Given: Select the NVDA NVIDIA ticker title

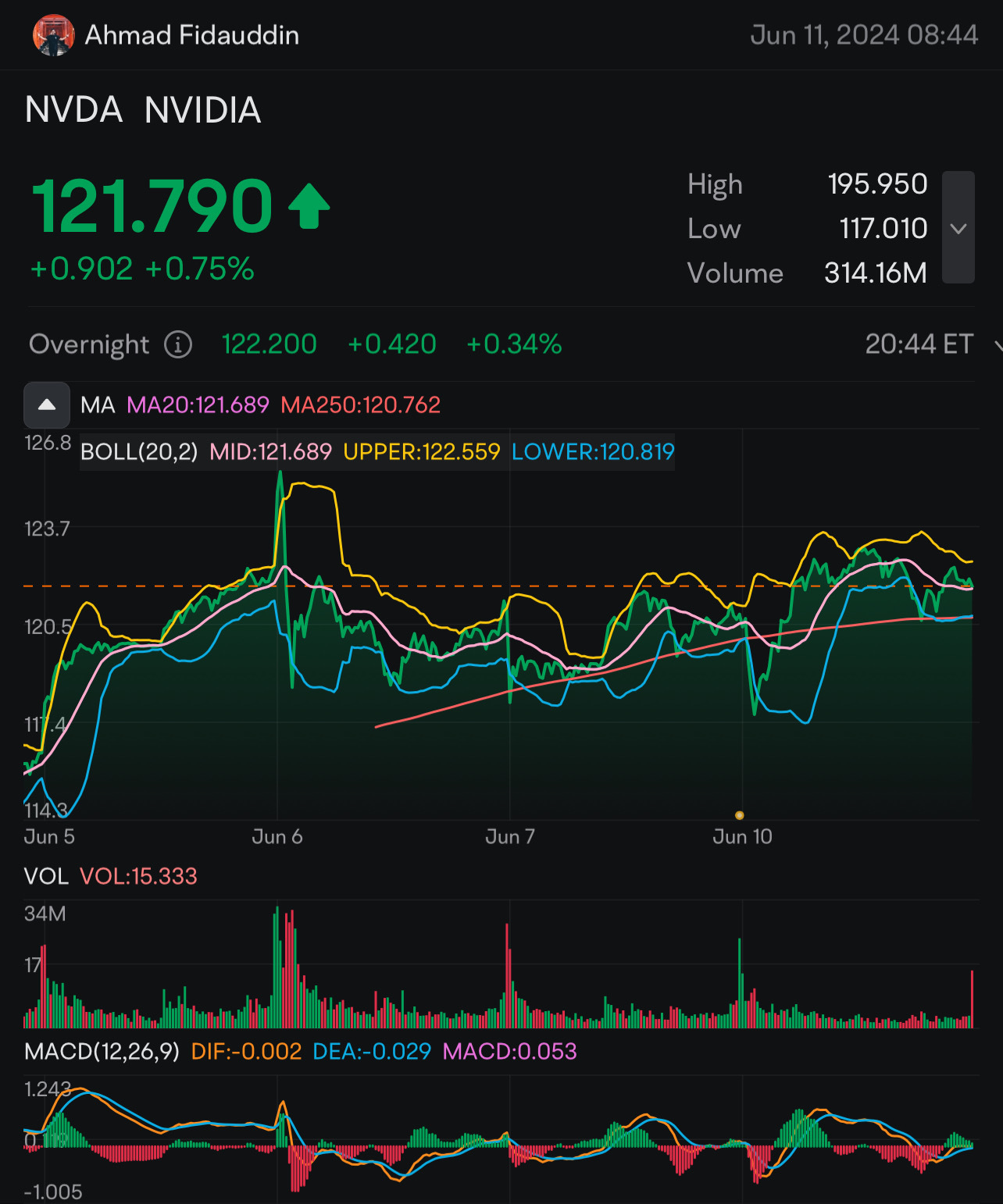Looking at the screenshot, I should (143, 110).
